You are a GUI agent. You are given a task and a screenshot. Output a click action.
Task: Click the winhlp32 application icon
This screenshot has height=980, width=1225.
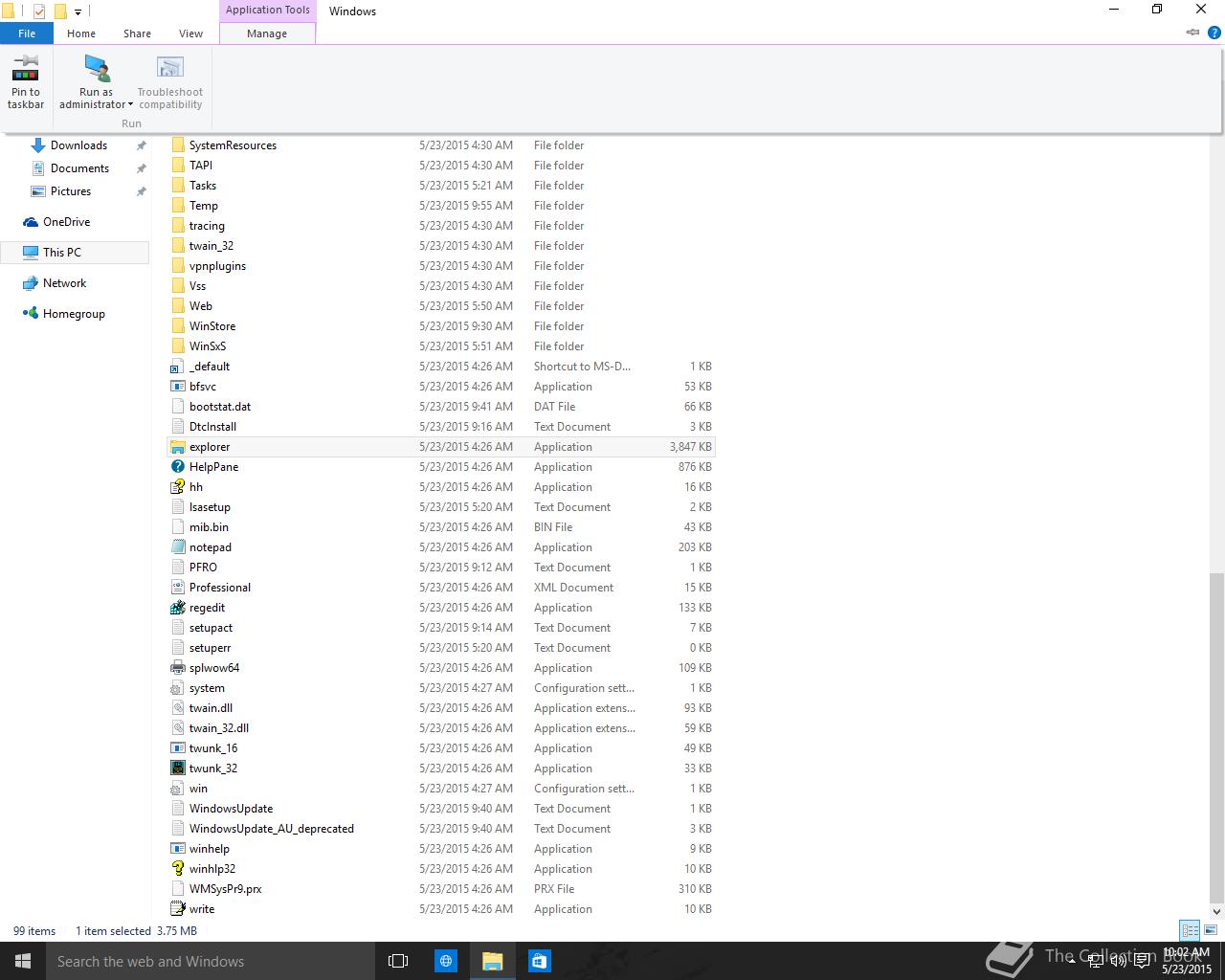pyautogui.click(x=177, y=869)
